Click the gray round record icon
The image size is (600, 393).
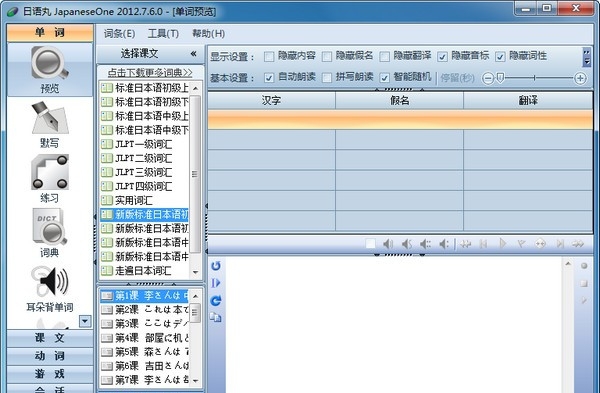tap(584, 266)
